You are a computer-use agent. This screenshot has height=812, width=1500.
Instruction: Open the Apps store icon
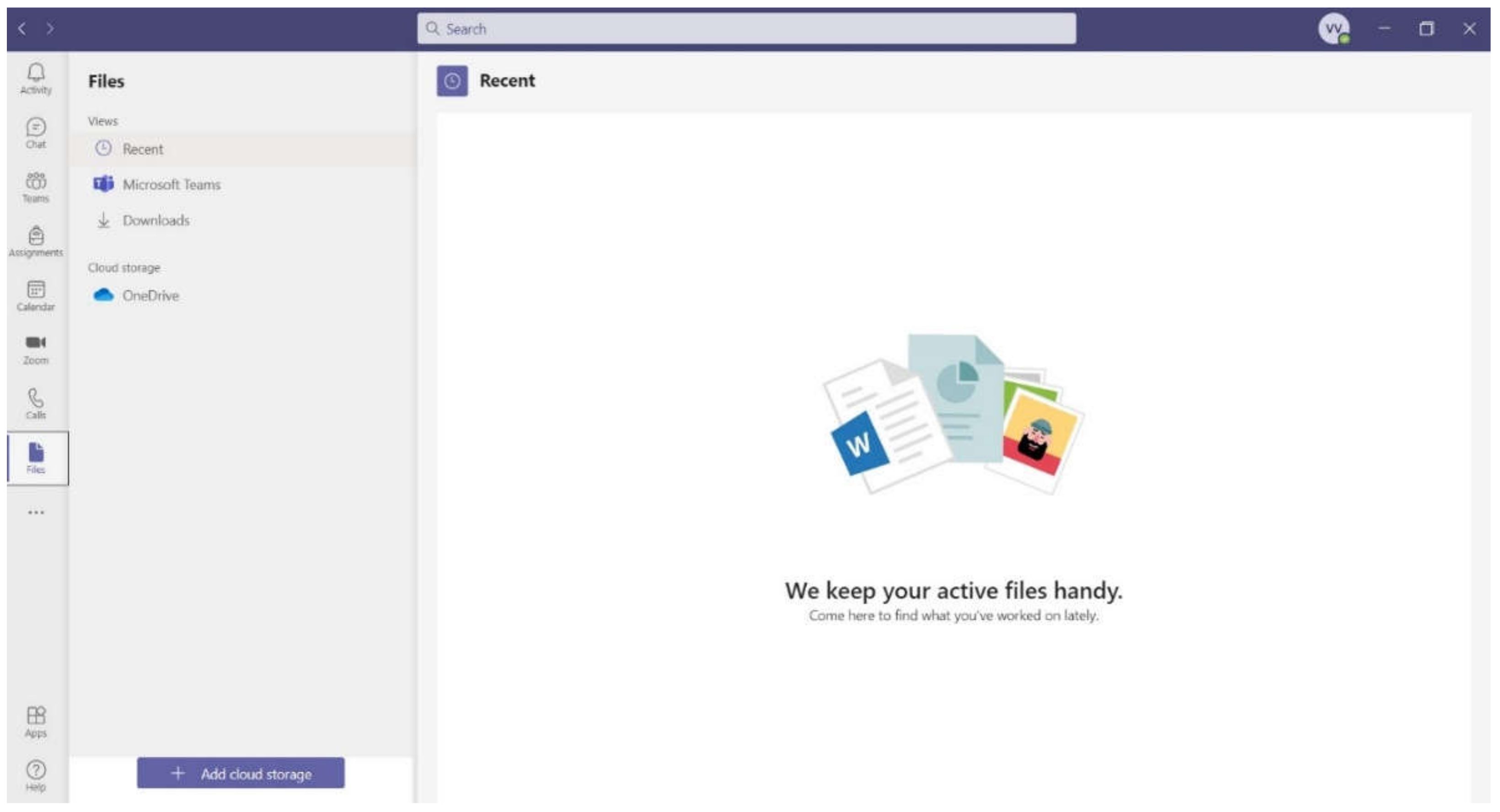coord(36,721)
